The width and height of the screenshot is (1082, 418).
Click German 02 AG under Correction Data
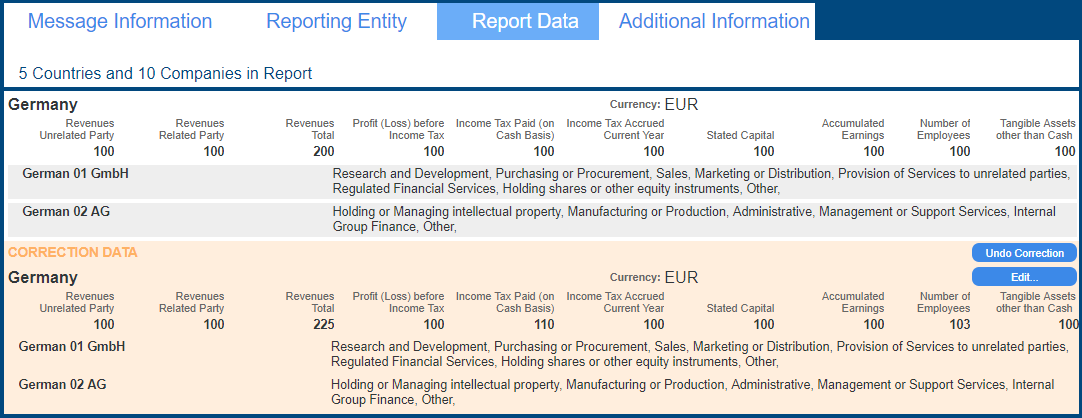[63, 385]
